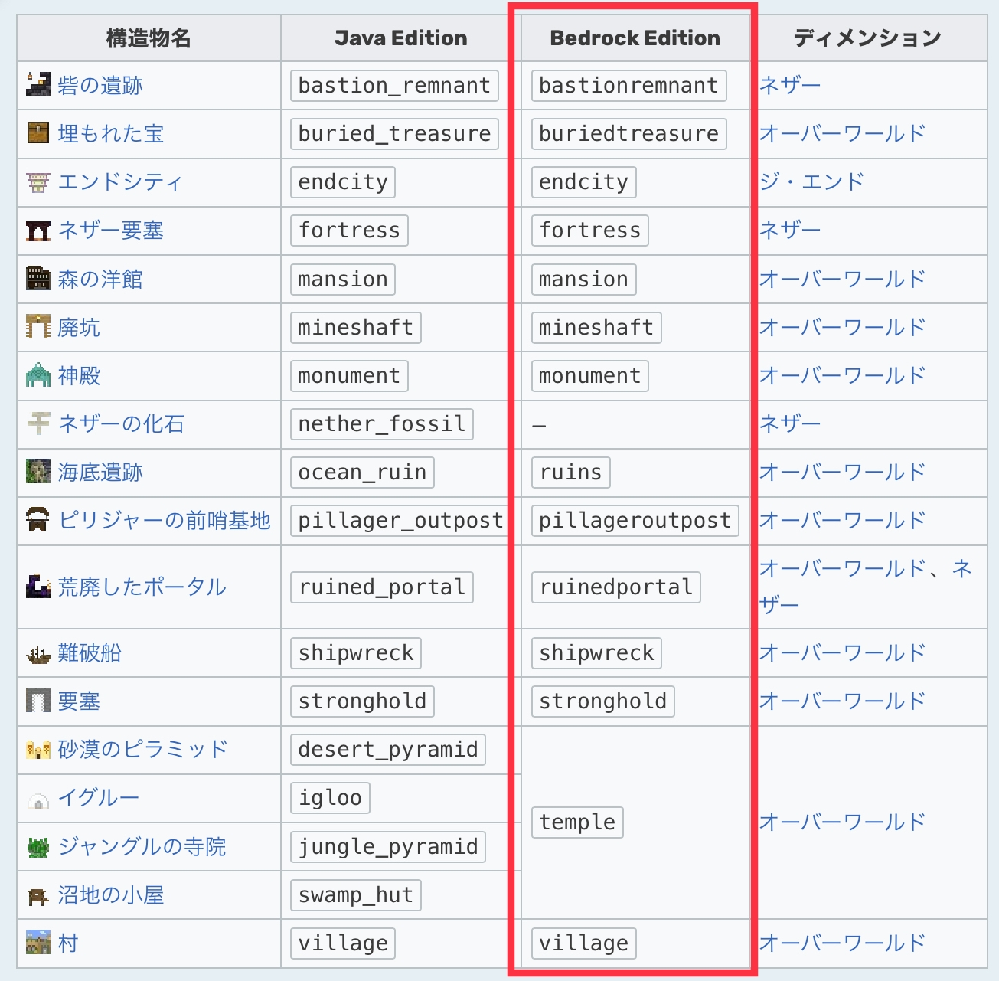Open the 埋もれた宝 link
This screenshot has height=981, width=999.
111,134
